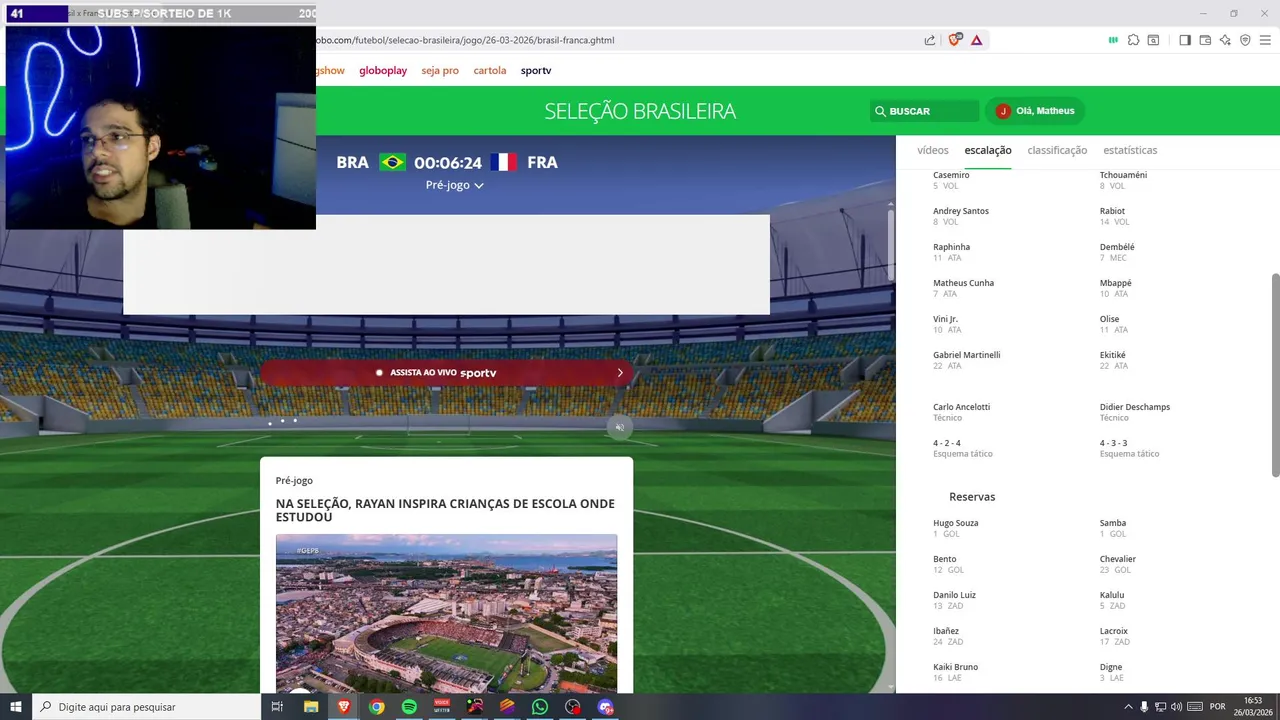
Task: Open Discord from the taskbar
Action: pos(605,707)
